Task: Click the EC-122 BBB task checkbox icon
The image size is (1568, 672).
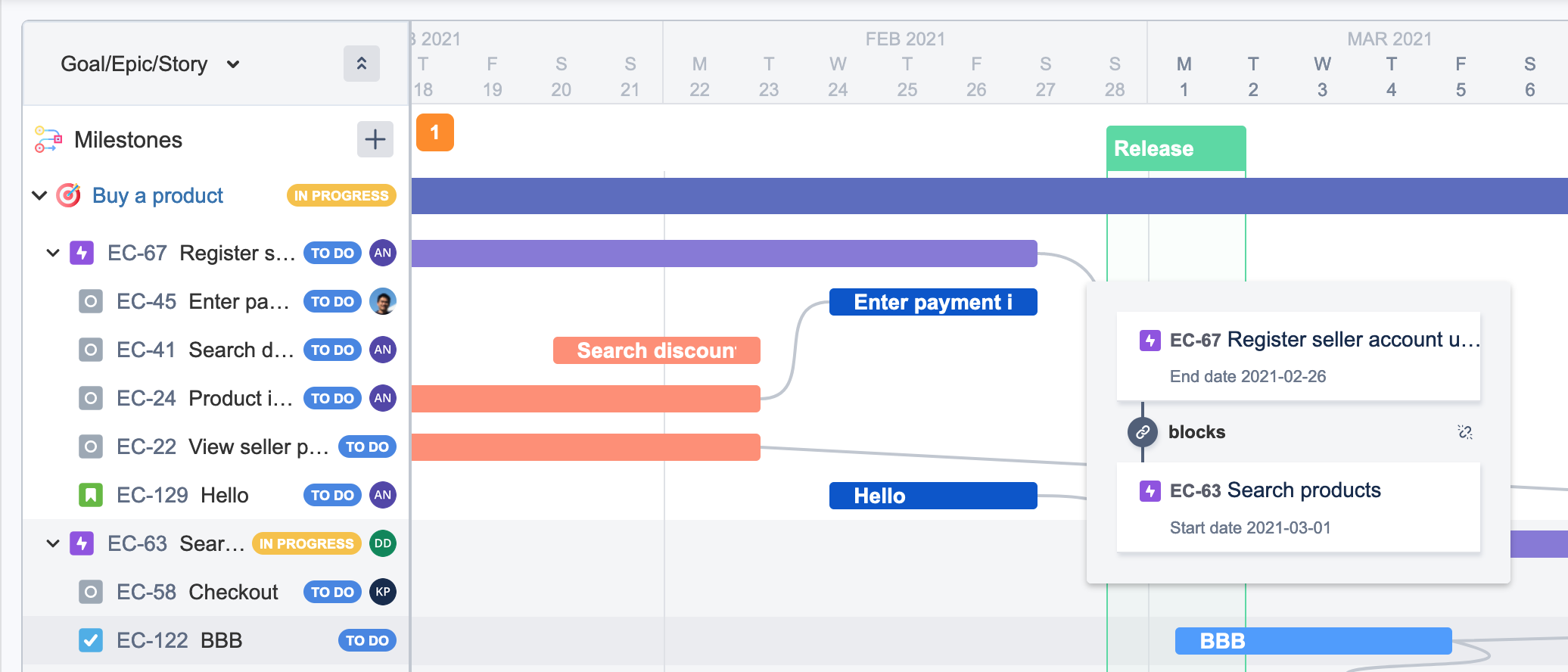Action: (x=90, y=640)
